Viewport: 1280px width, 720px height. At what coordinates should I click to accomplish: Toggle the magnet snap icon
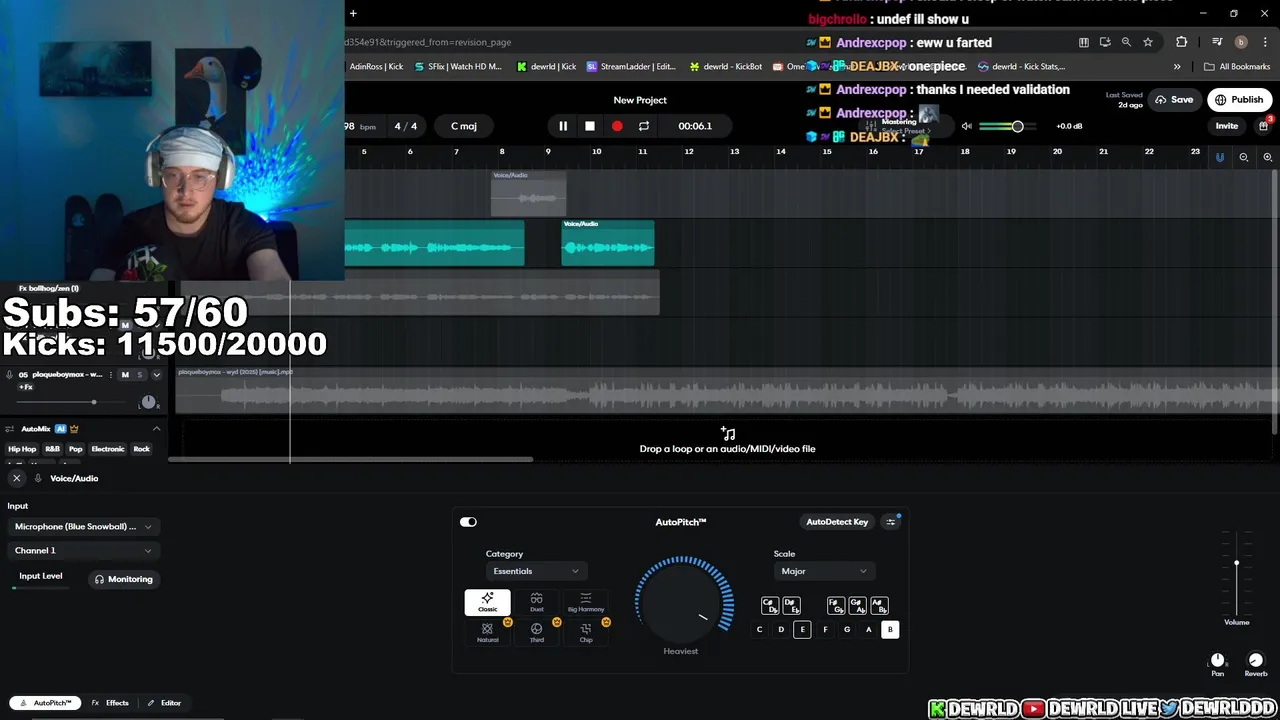1219,157
